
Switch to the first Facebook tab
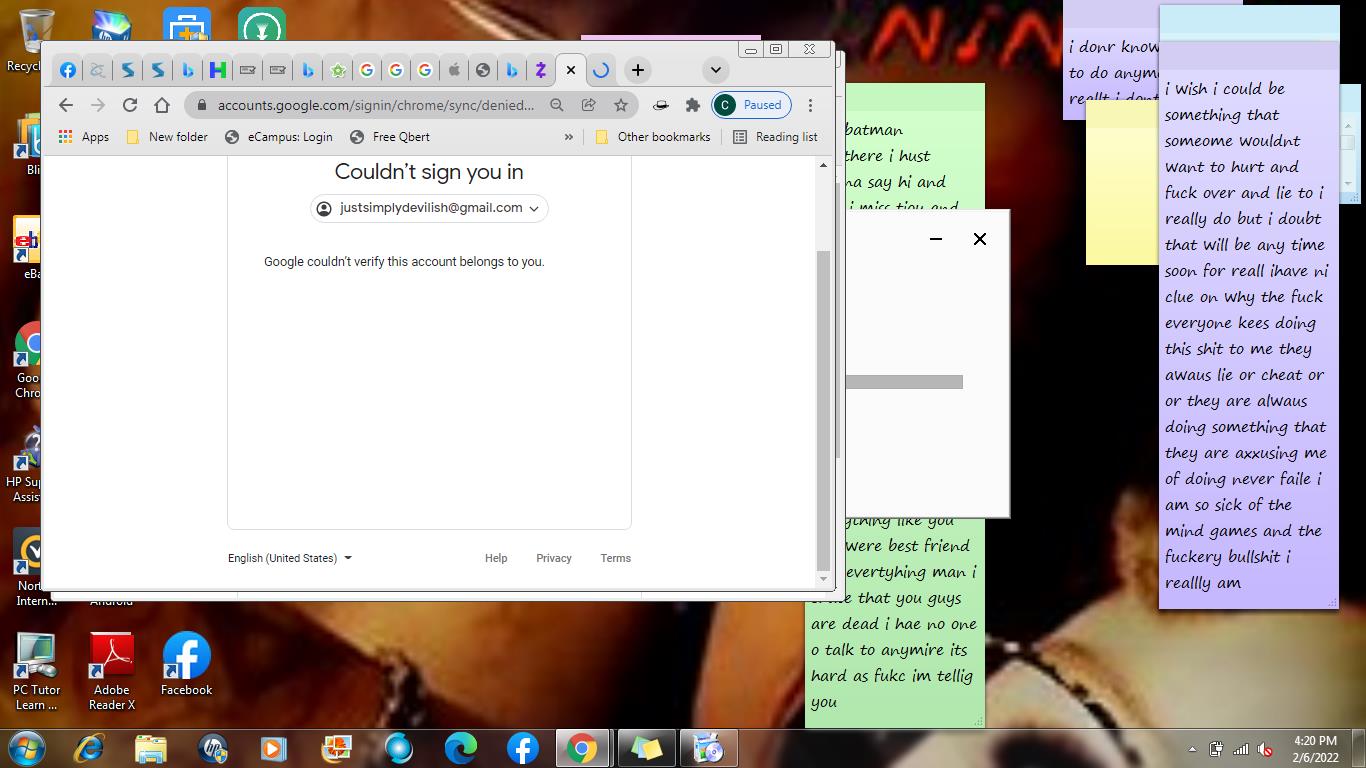click(x=67, y=70)
